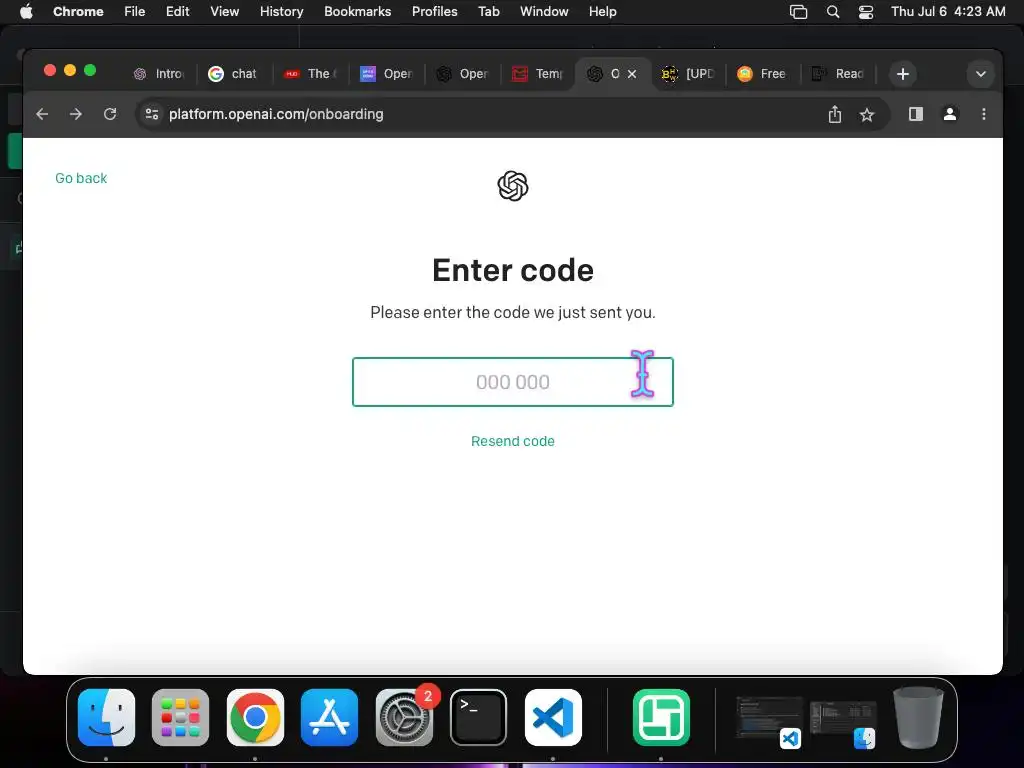
Task: Click the Go back link
Action: pos(81,178)
